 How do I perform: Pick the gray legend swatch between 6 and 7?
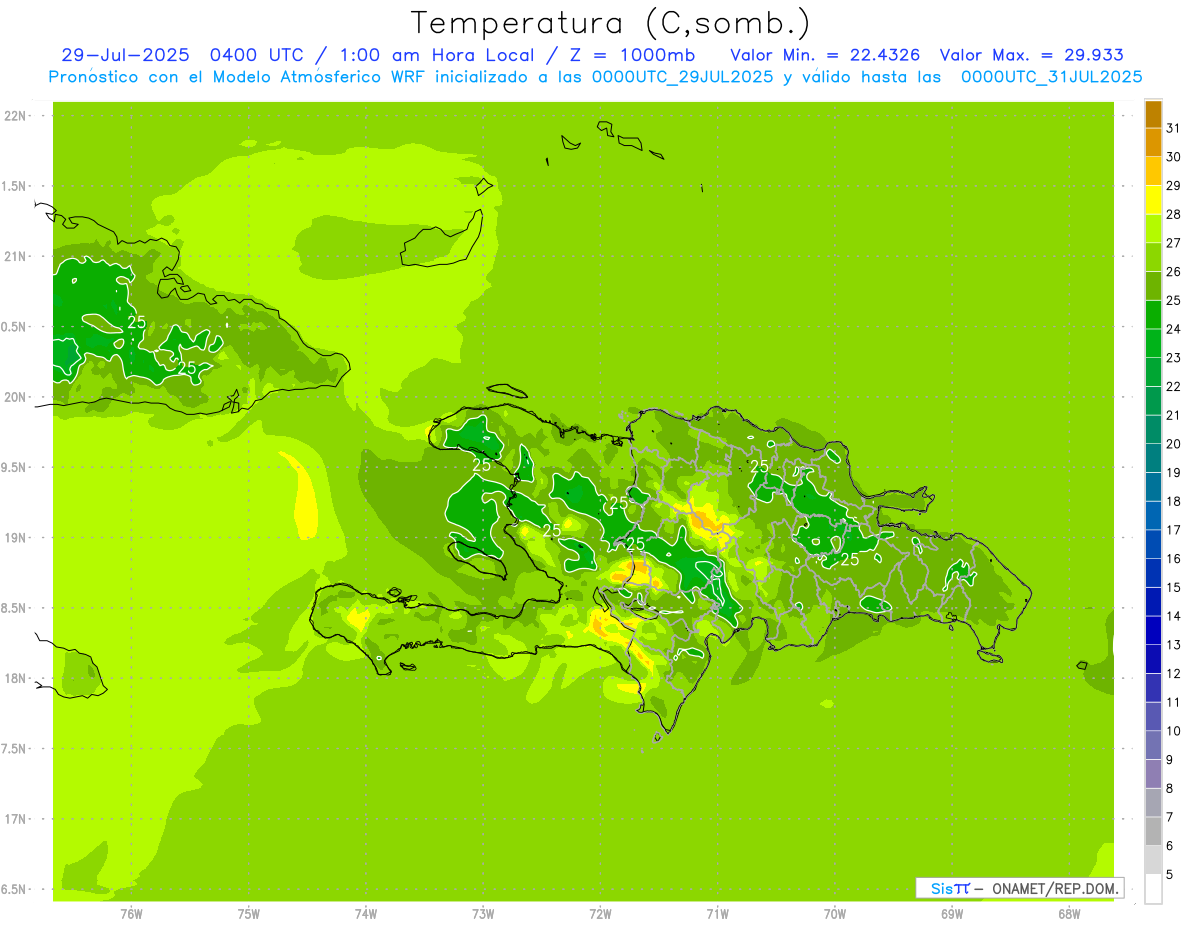click(1153, 831)
